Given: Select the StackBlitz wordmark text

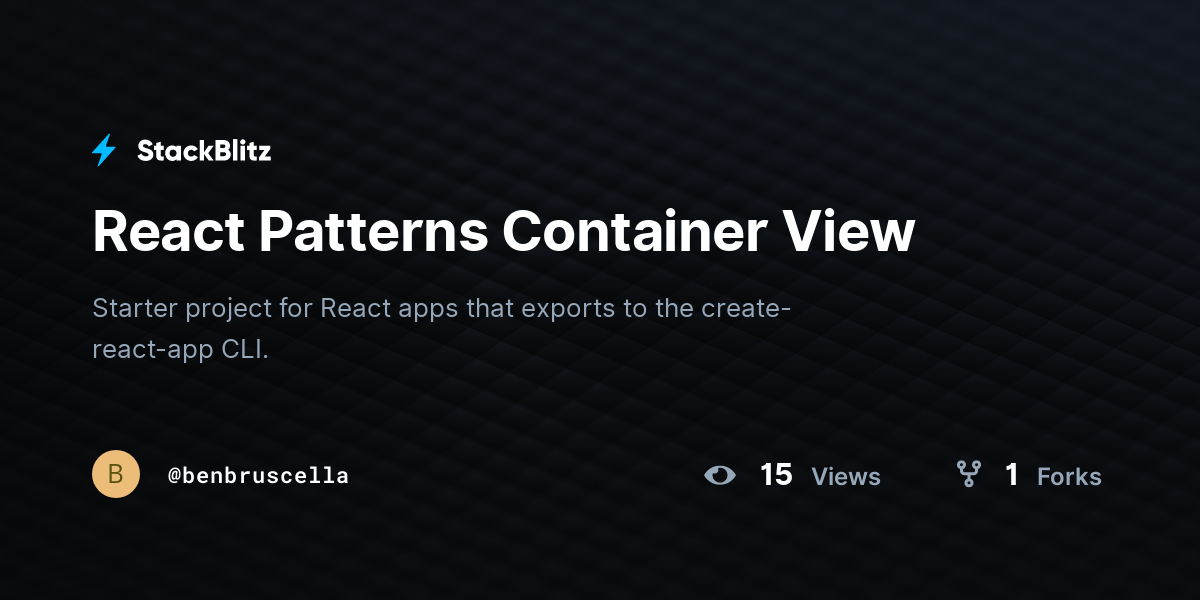Looking at the screenshot, I should [x=204, y=151].
